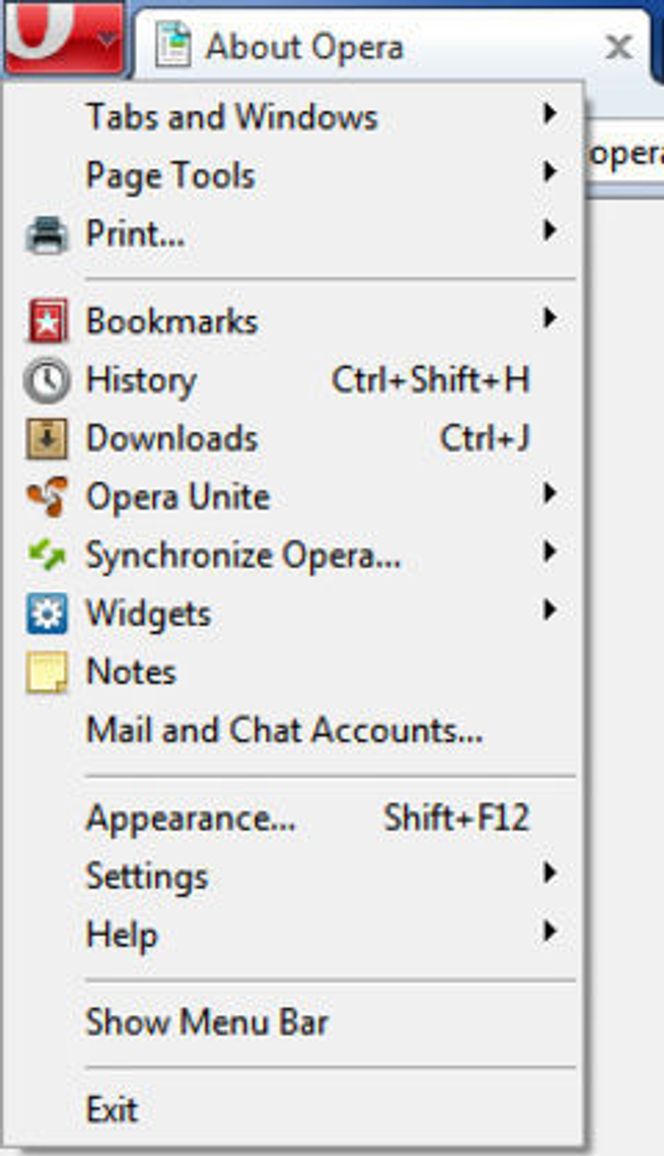Select Page Tools from the menu
Image resolution: width=664 pixels, height=1156 pixels.
[x=293, y=175]
